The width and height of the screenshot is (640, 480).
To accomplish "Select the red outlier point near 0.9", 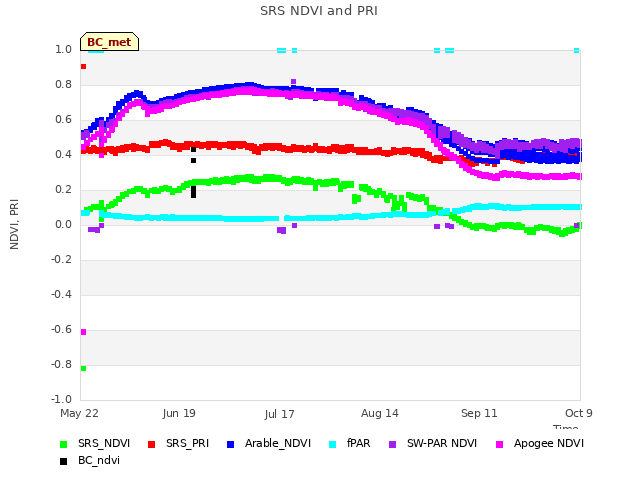I will [83, 67].
